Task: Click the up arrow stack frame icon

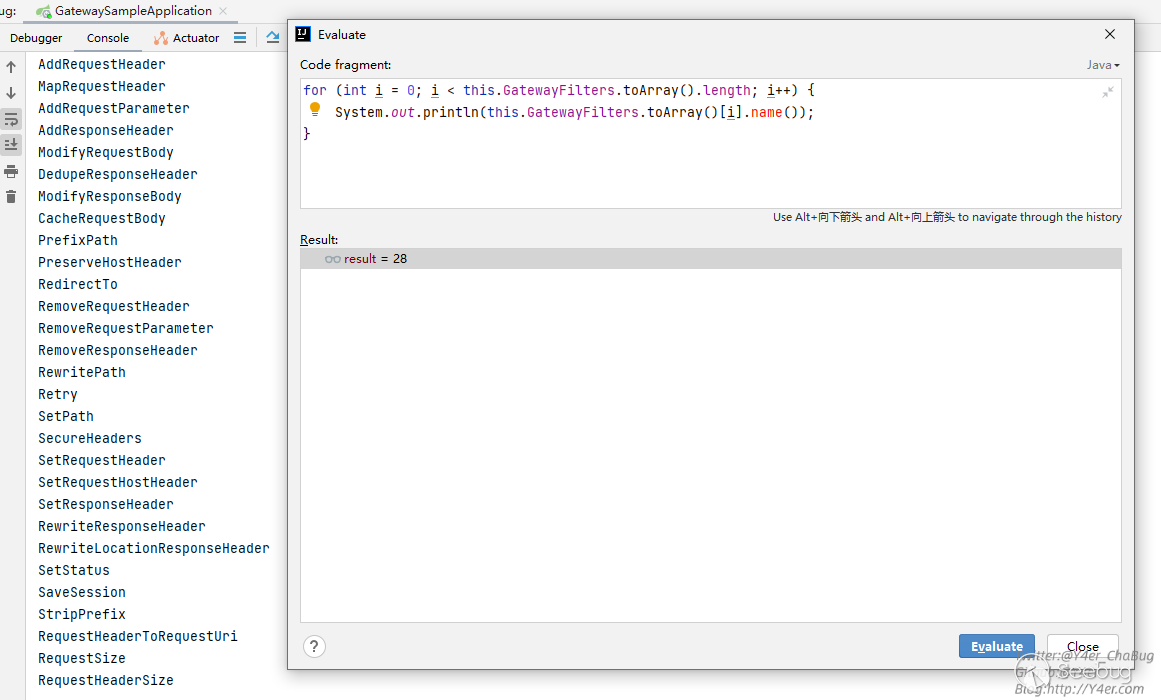Action: pyautogui.click(x=11, y=67)
